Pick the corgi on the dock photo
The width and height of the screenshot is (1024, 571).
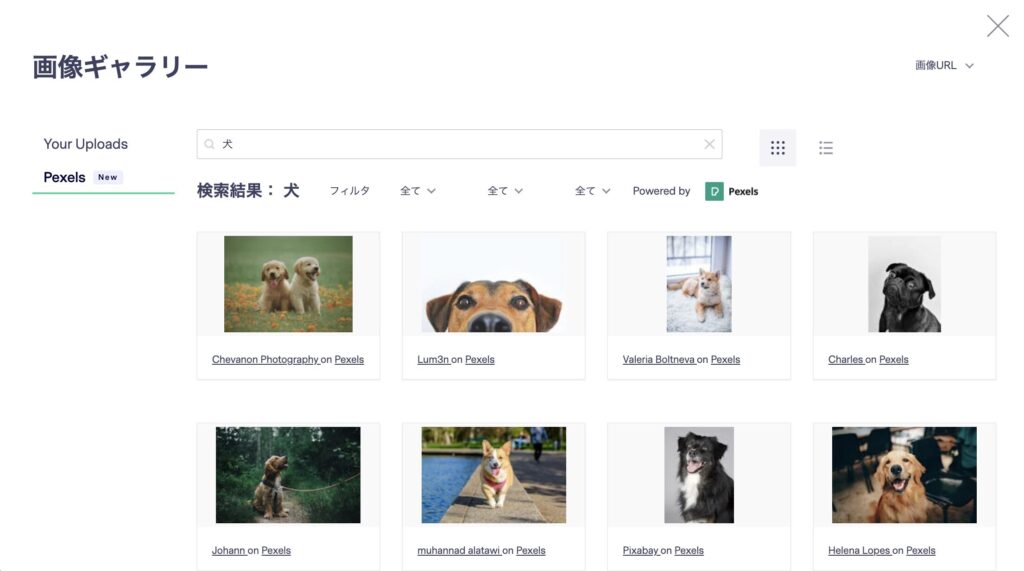pyautogui.click(x=493, y=475)
